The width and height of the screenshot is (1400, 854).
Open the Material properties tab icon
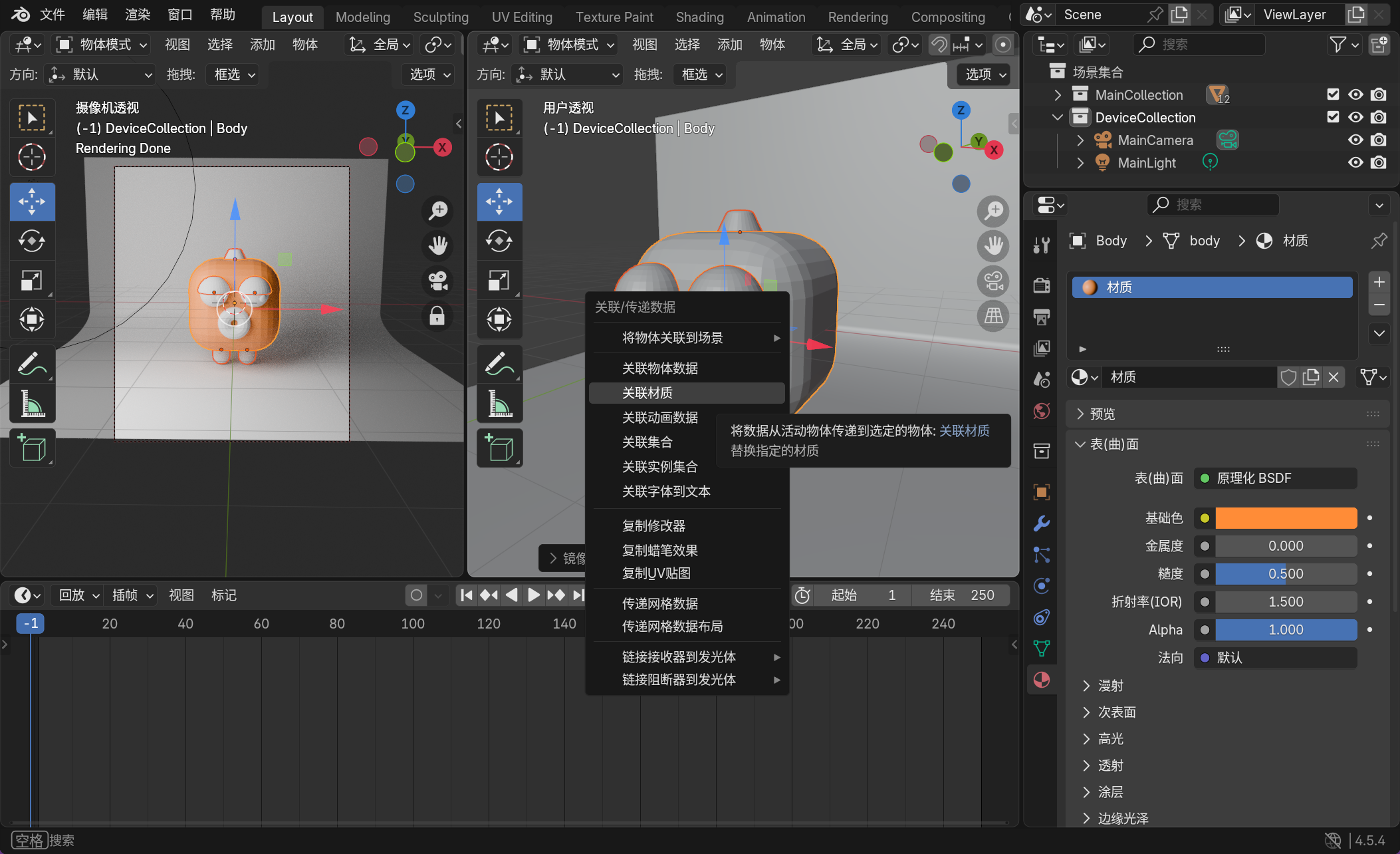[1042, 680]
